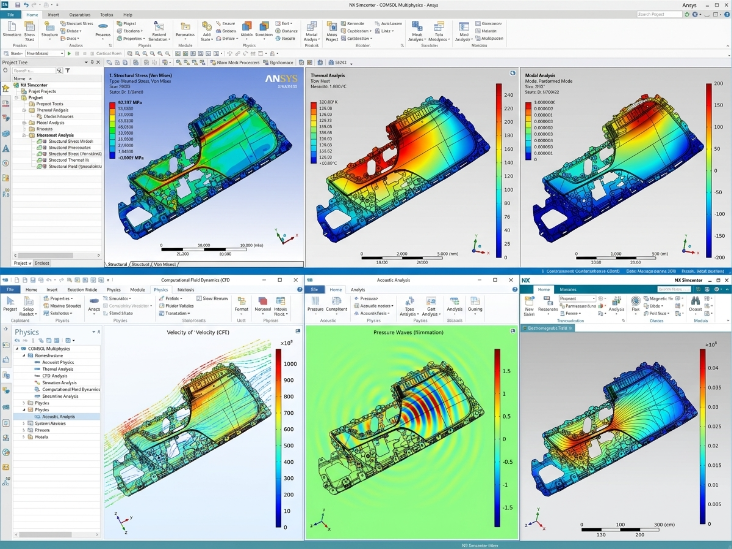Expand the Thermal Analysis node in Project Tree
The image size is (732, 549).
coord(24,110)
